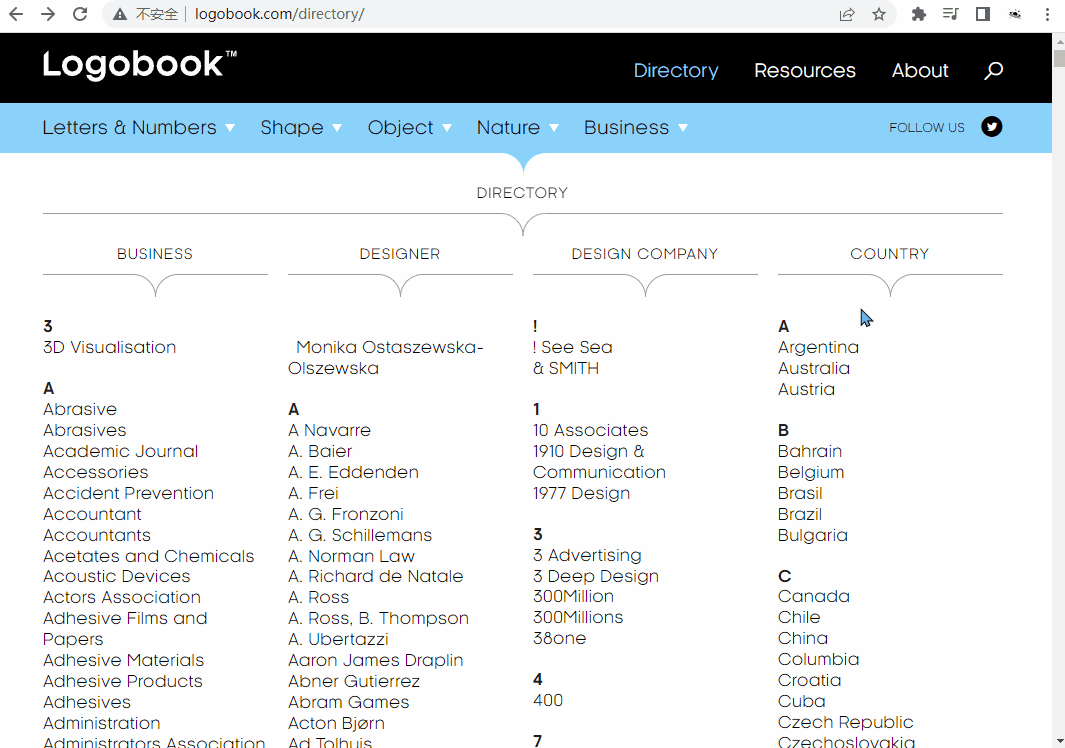Viewport: 1065px width, 748px height.
Task: Open Australia country link
Action: click(x=814, y=368)
